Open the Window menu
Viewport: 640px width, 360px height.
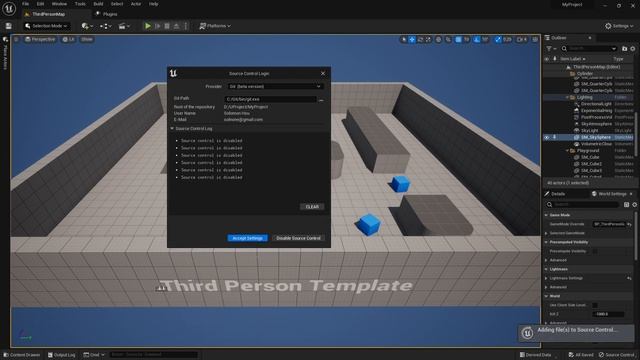[x=59, y=4]
